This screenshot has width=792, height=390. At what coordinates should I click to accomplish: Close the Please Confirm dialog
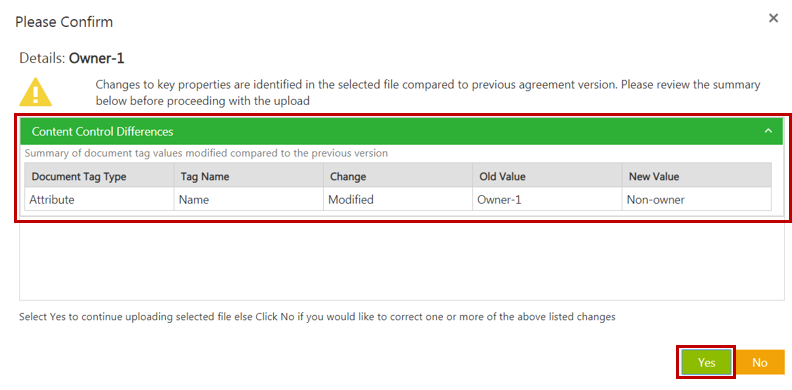(x=773, y=18)
